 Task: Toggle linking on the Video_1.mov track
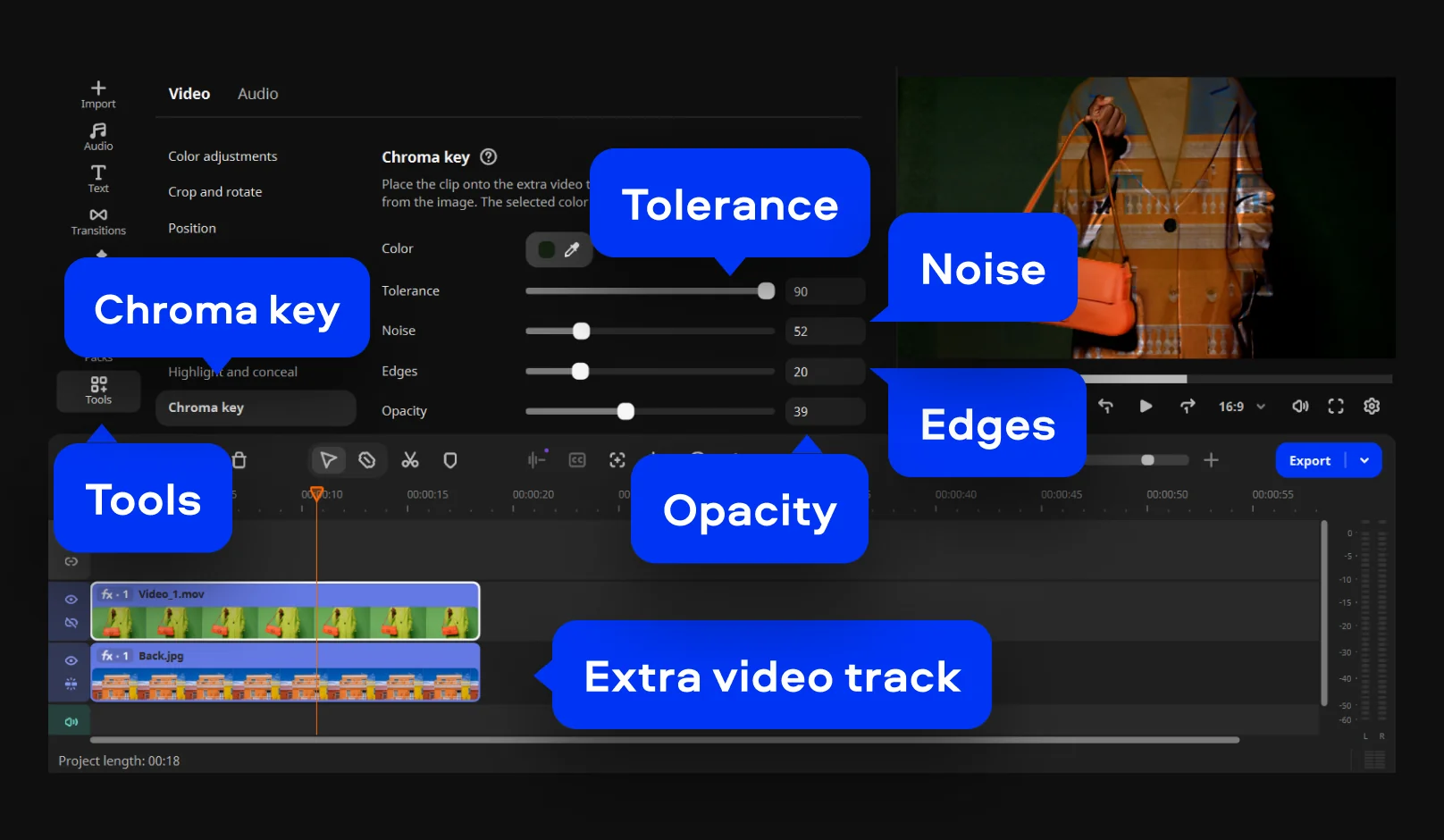click(71, 623)
